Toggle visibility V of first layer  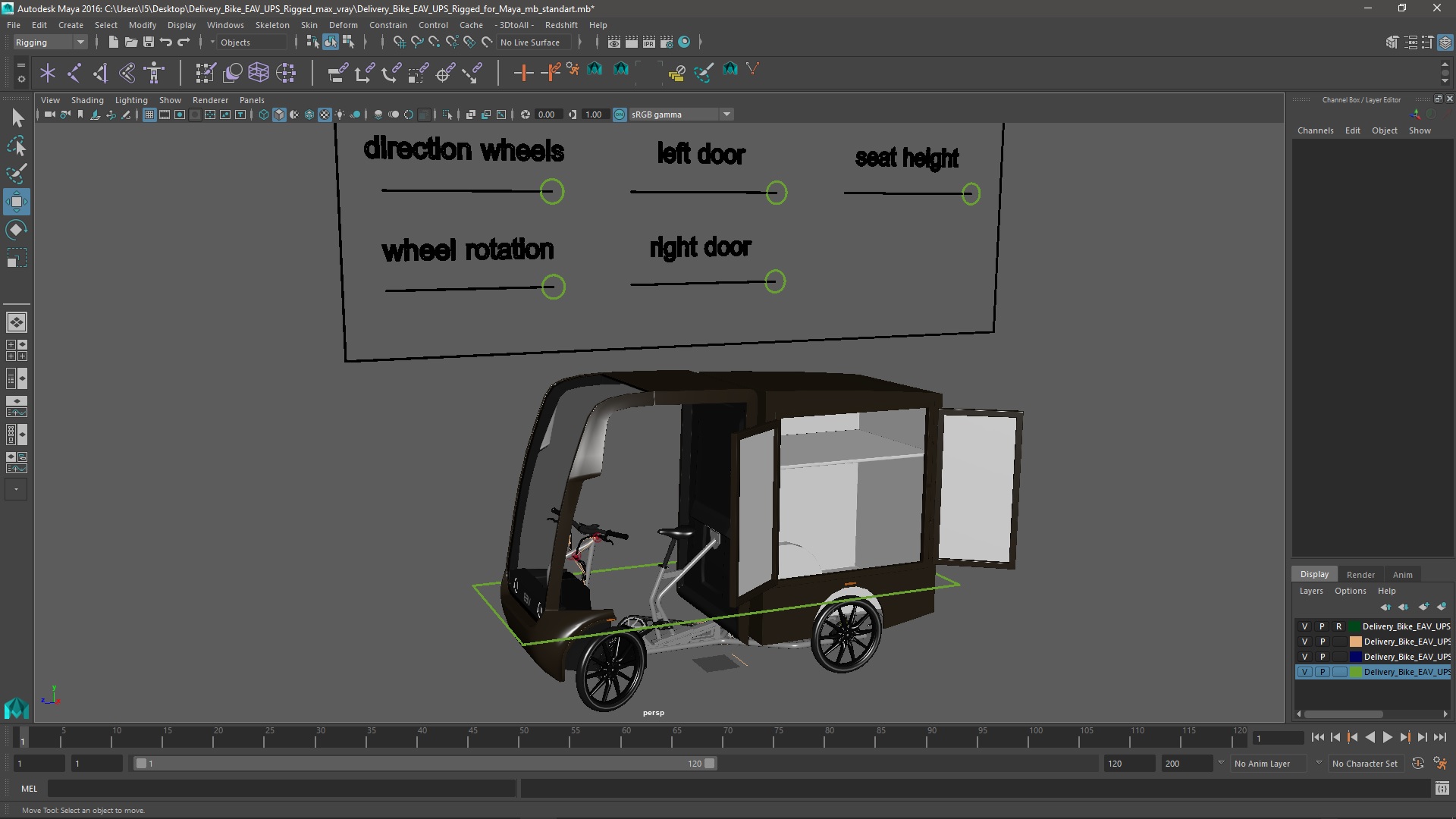pyautogui.click(x=1304, y=626)
